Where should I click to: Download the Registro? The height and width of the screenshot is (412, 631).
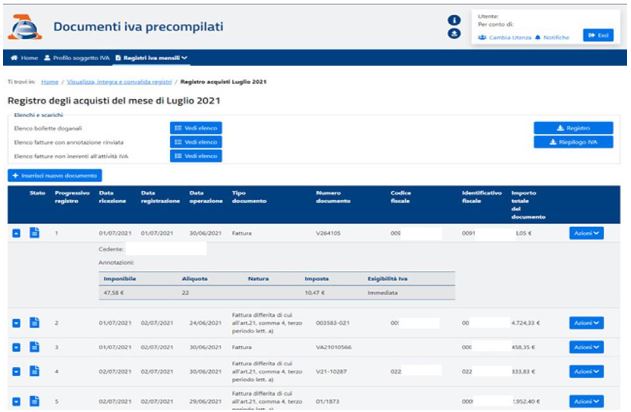pyautogui.click(x=573, y=128)
